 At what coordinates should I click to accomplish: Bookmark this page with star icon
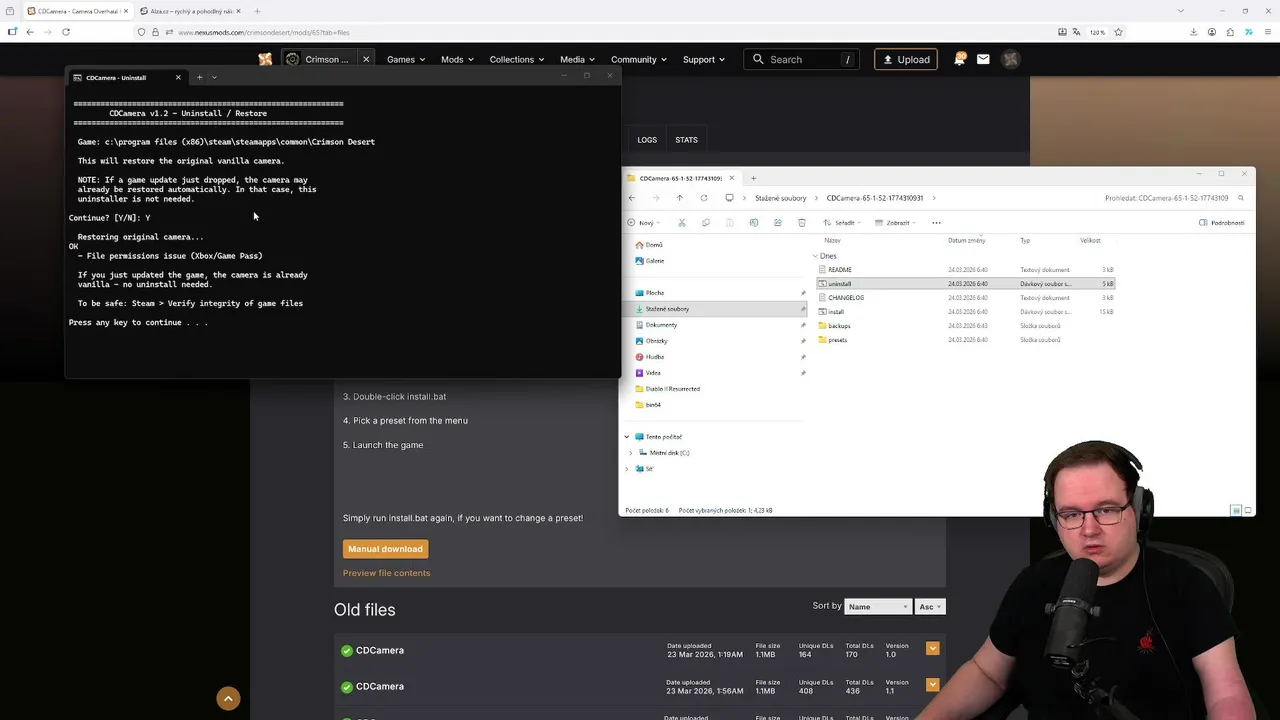(1118, 32)
